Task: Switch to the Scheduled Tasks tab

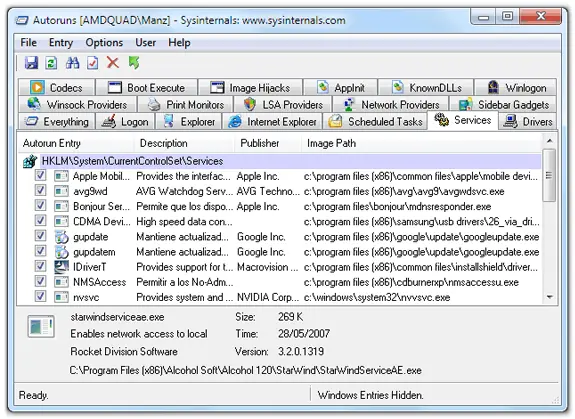Action: click(x=375, y=121)
